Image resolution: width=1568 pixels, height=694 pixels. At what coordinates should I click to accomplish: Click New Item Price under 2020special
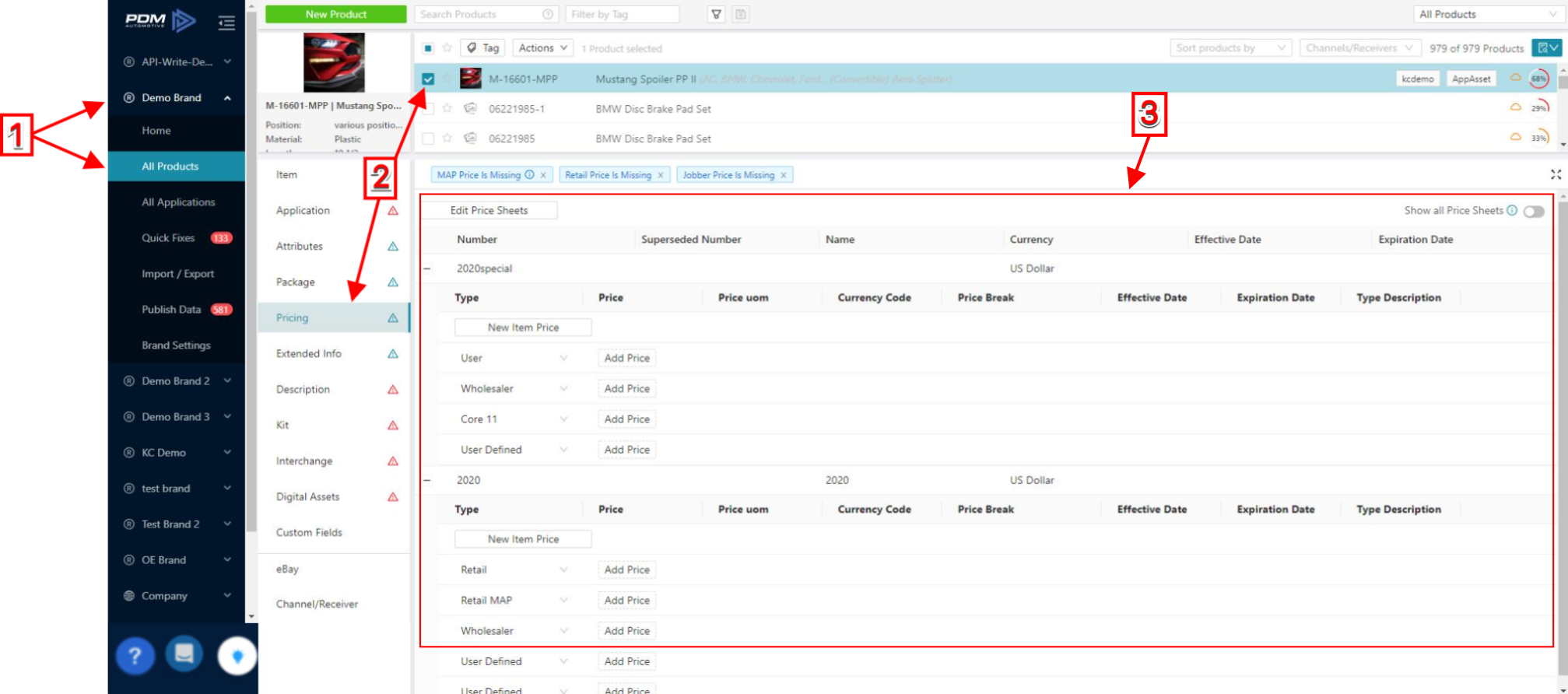[x=523, y=327]
